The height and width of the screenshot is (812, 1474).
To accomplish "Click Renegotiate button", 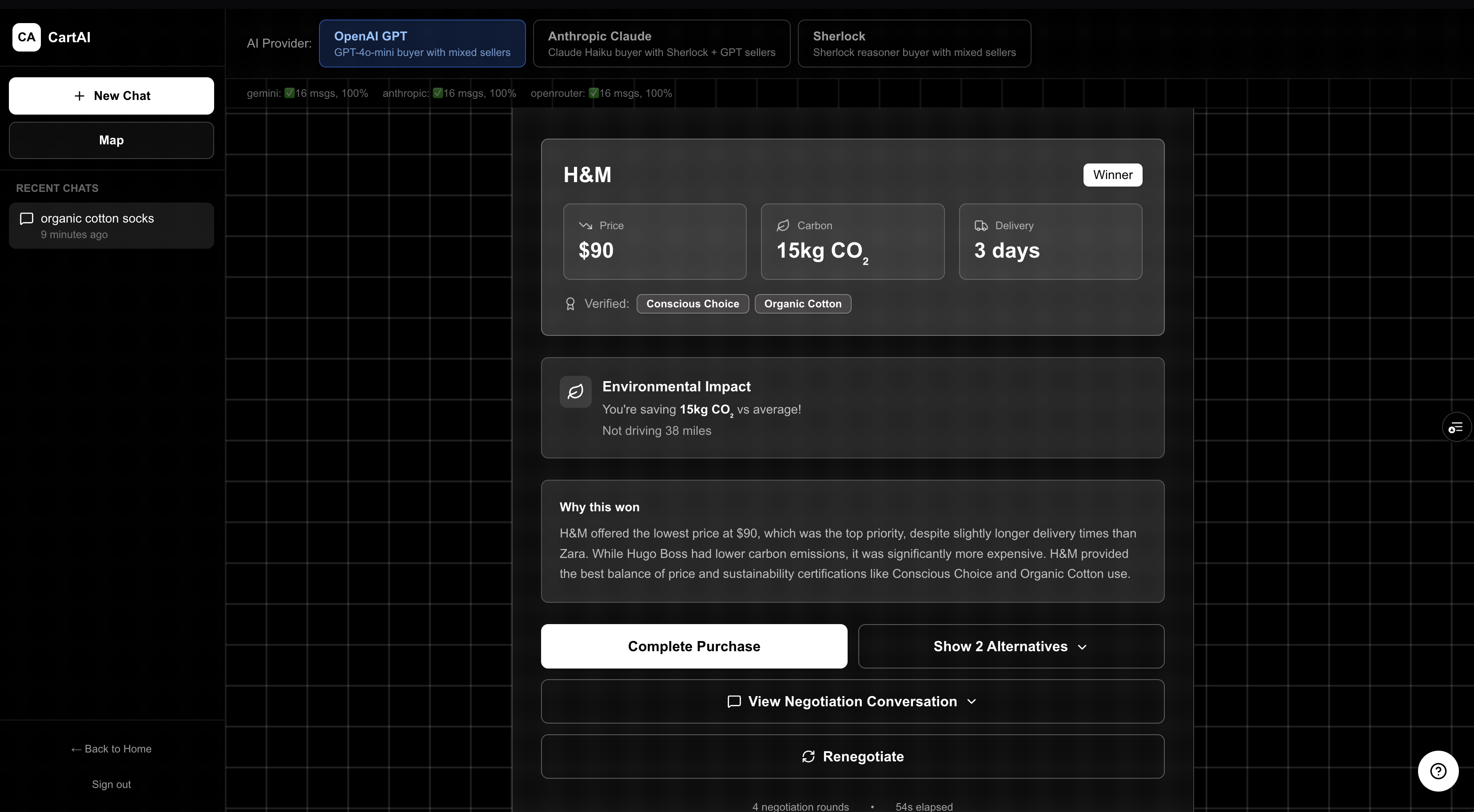I will [x=852, y=756].
